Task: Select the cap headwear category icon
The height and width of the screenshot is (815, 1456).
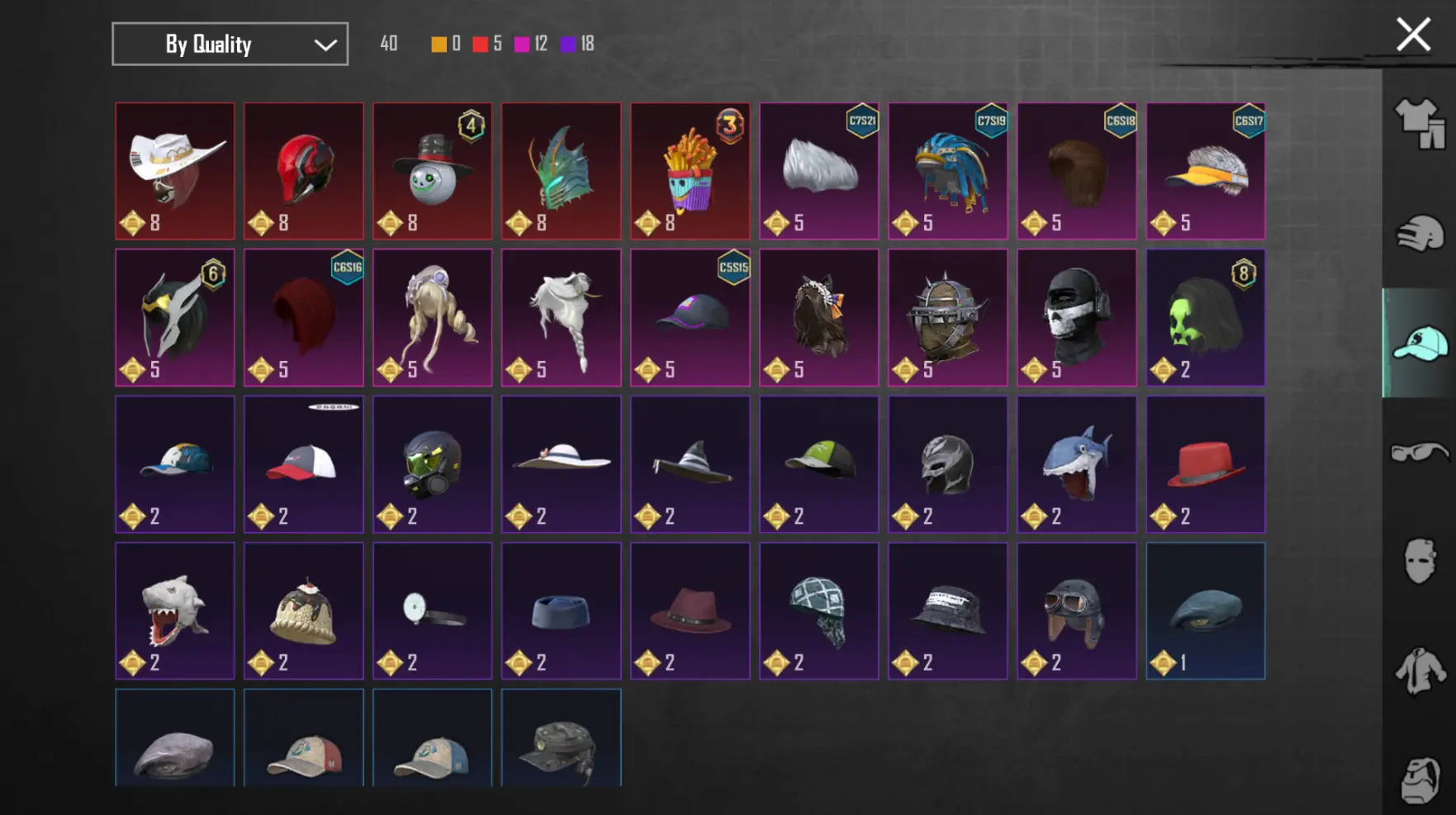Action: (x=1420, y=344)
